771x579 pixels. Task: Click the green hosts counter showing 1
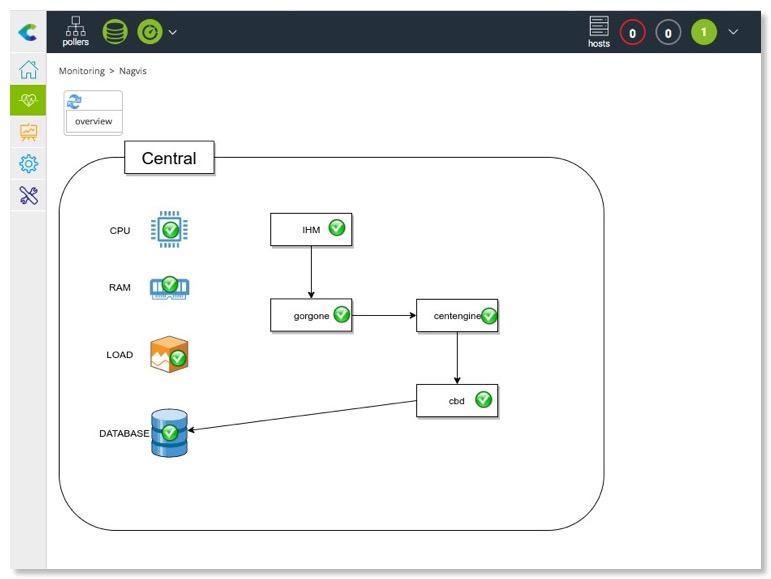(x=703, y=33)
